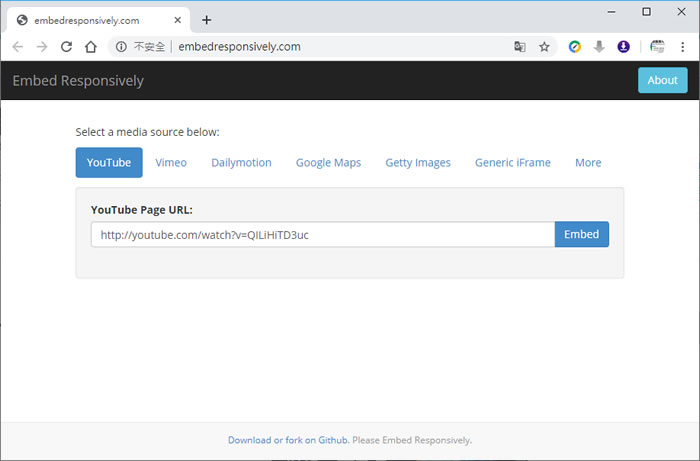This screenshot has height=461, width=700.
Task: Reload the page with refresh icon
Action: coord(66,46)
